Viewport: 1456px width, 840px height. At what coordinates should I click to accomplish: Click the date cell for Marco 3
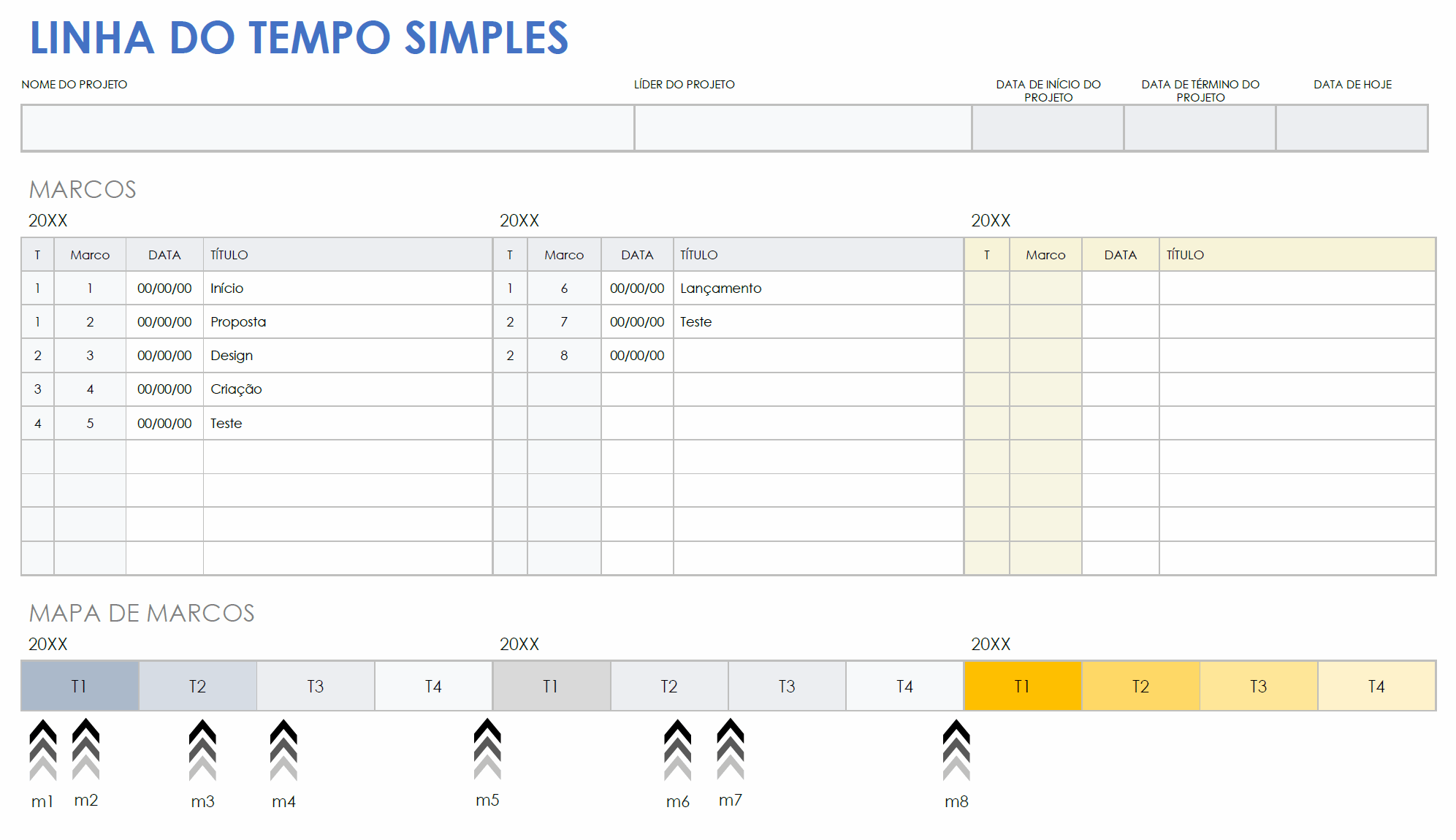pyautogui.click(x=164, y=356)
